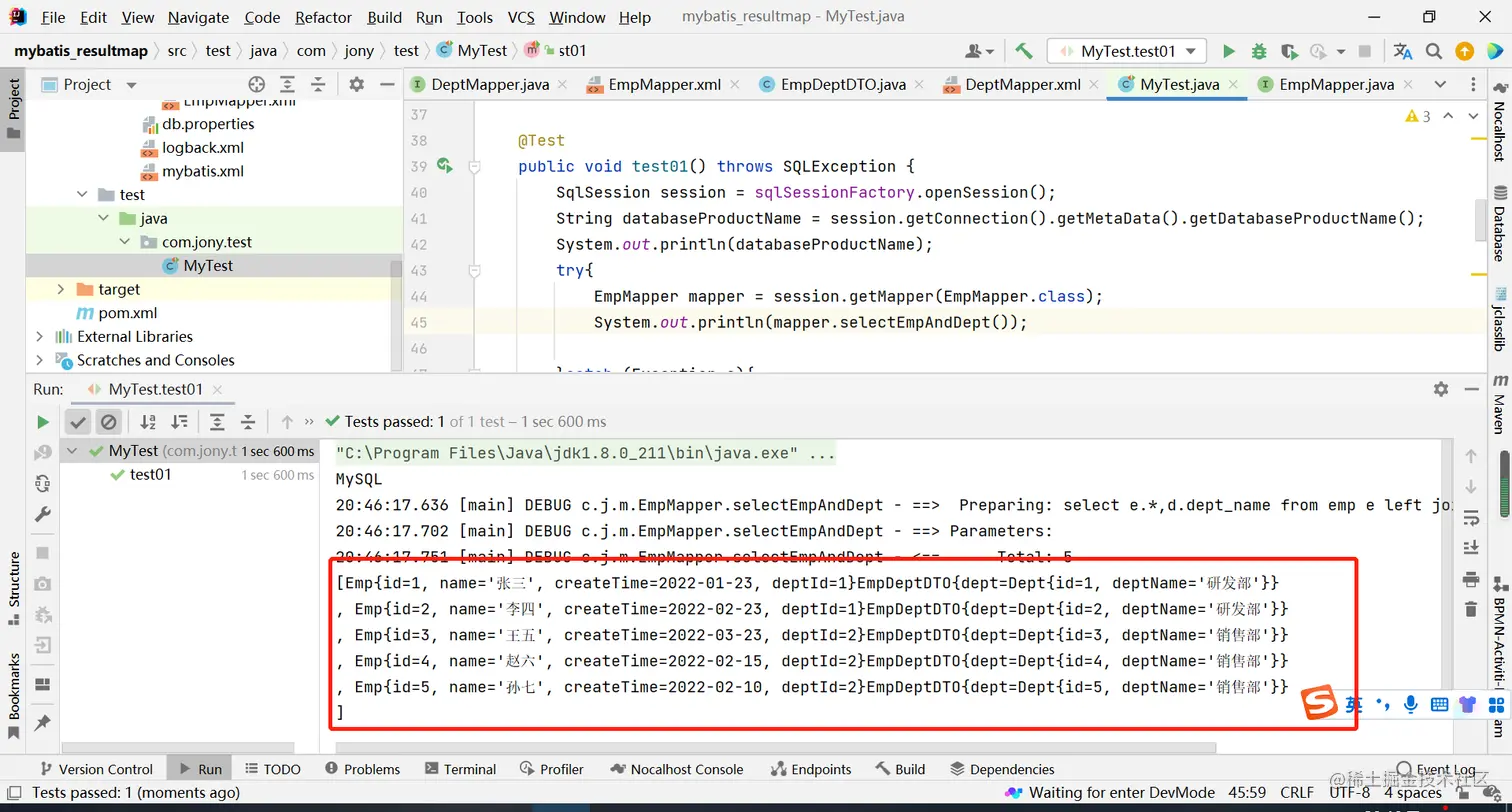Image resolution: width=1512 pixels, height=812 pixels.
Task: Show the hidden editor tabs list chevron
Action: coord(1440,85)
